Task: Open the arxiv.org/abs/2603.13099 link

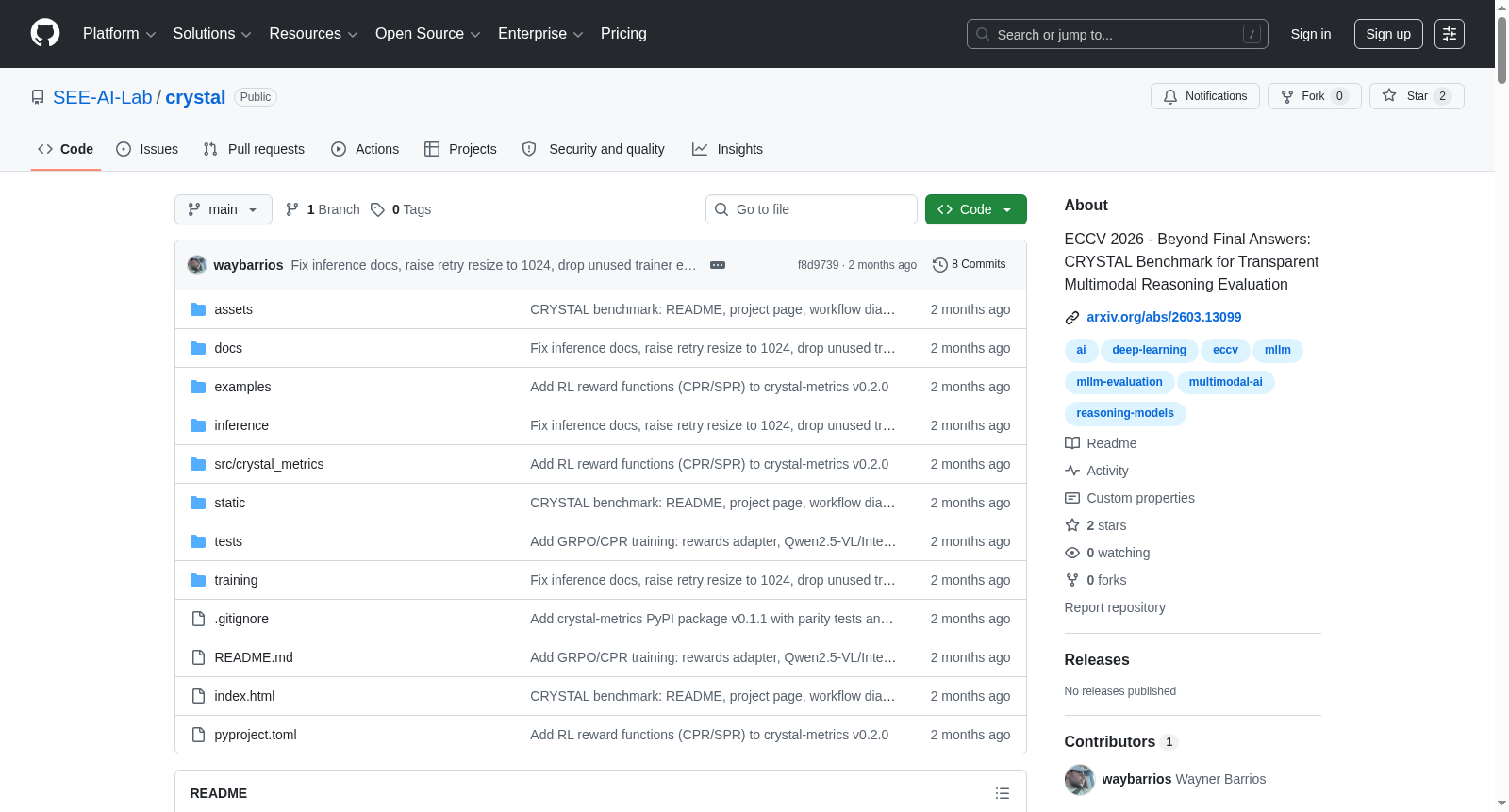Action: coord(1164,318)
